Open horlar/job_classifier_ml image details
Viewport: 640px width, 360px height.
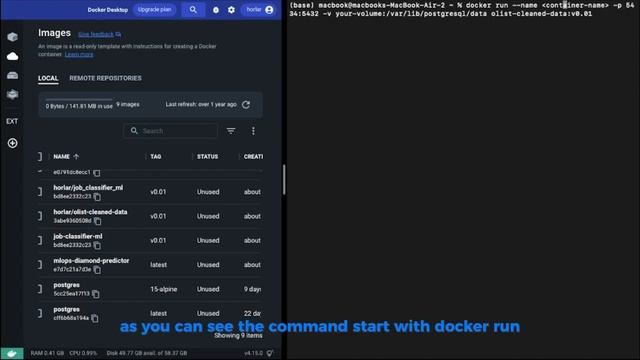coord(88,188)
